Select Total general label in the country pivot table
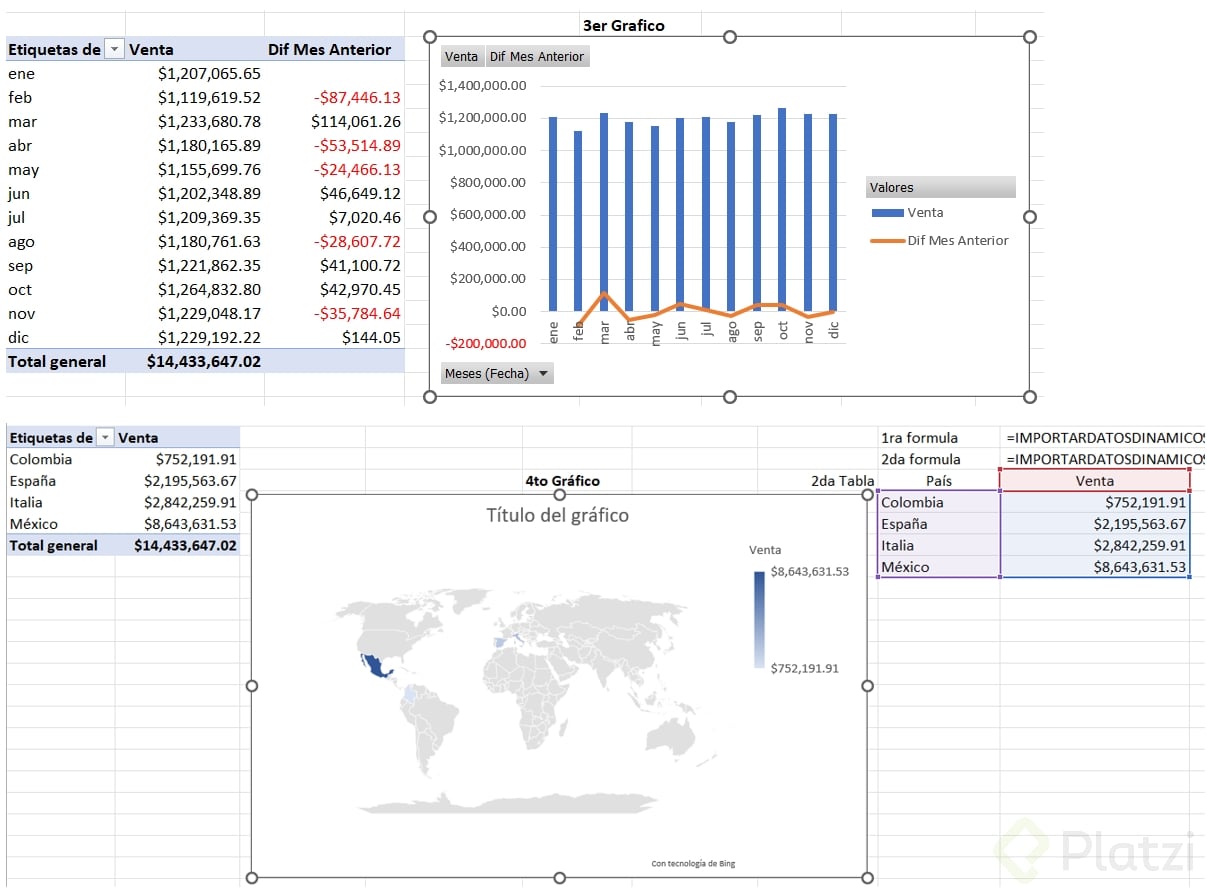 [x=61, y=545]
